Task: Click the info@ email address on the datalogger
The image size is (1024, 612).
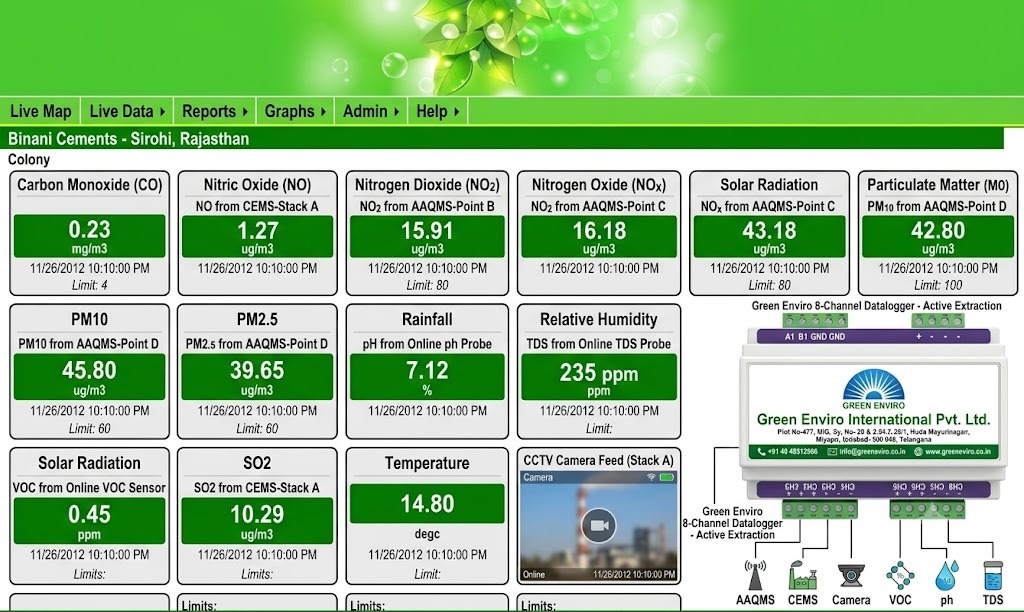Action: tap(872, 451)
